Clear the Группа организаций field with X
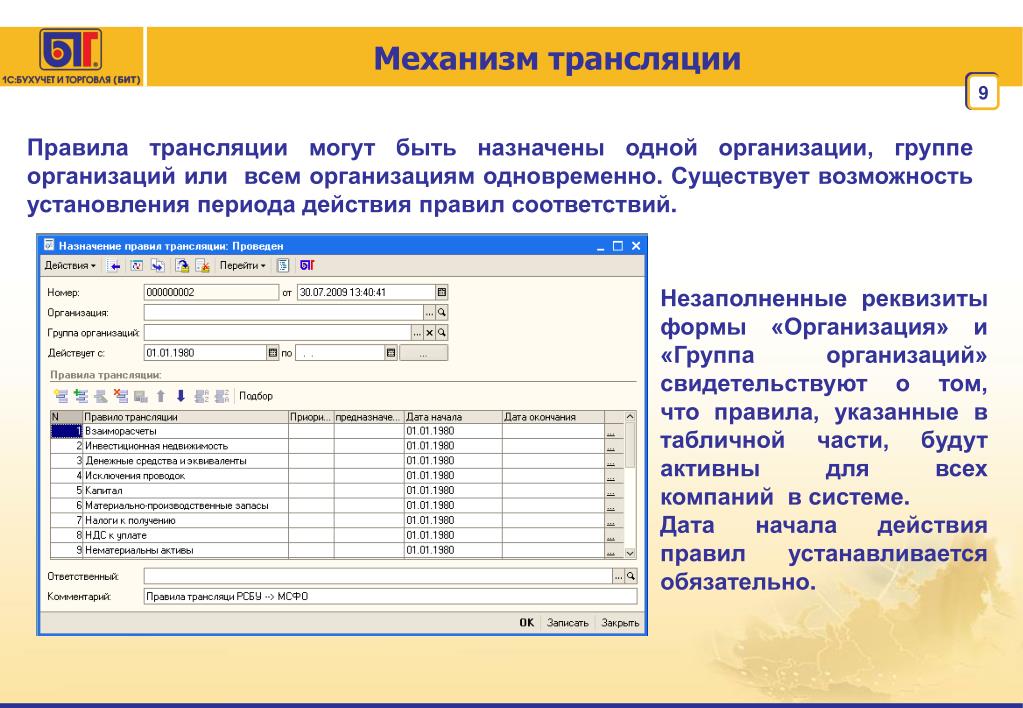1023x708 pixels. (429, 333)
